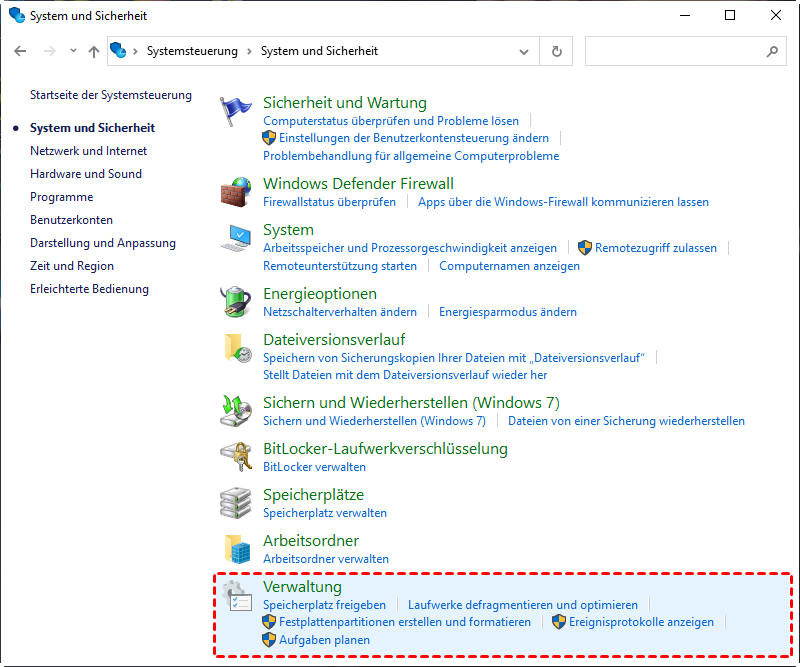Click Remoteunterstützung starten
Screen dimensions: 800x667
340,266
